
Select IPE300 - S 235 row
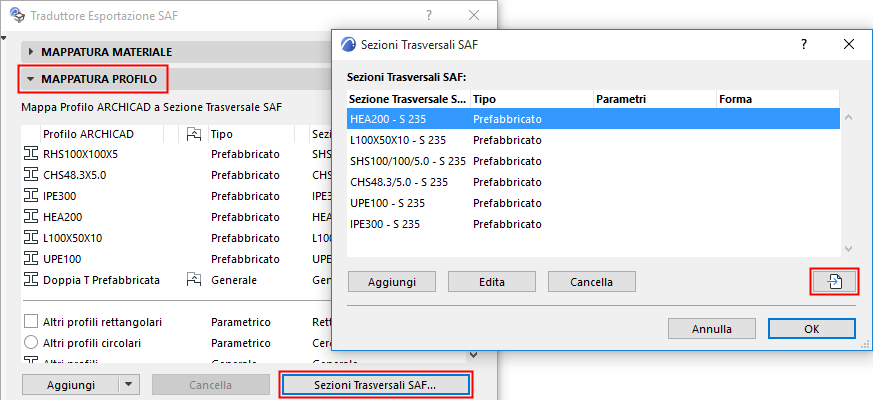(593, 225)
